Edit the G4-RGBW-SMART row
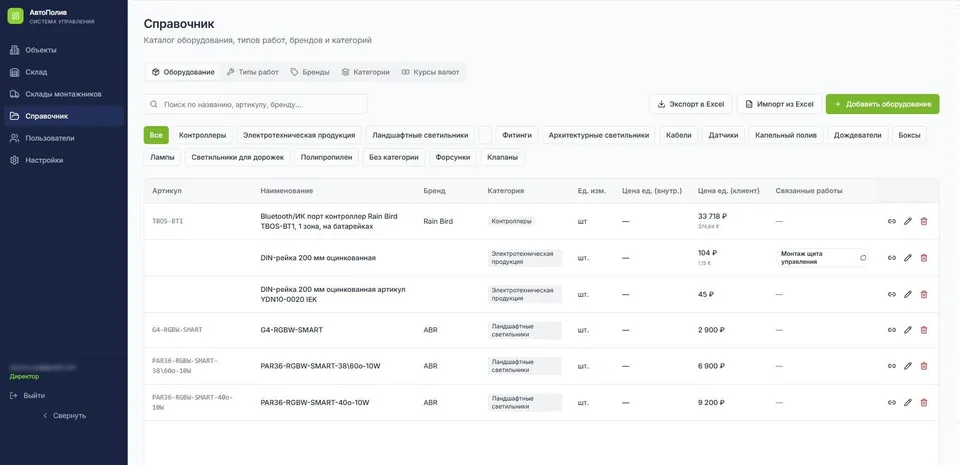The image size is (960, 465). coord(908,330)
